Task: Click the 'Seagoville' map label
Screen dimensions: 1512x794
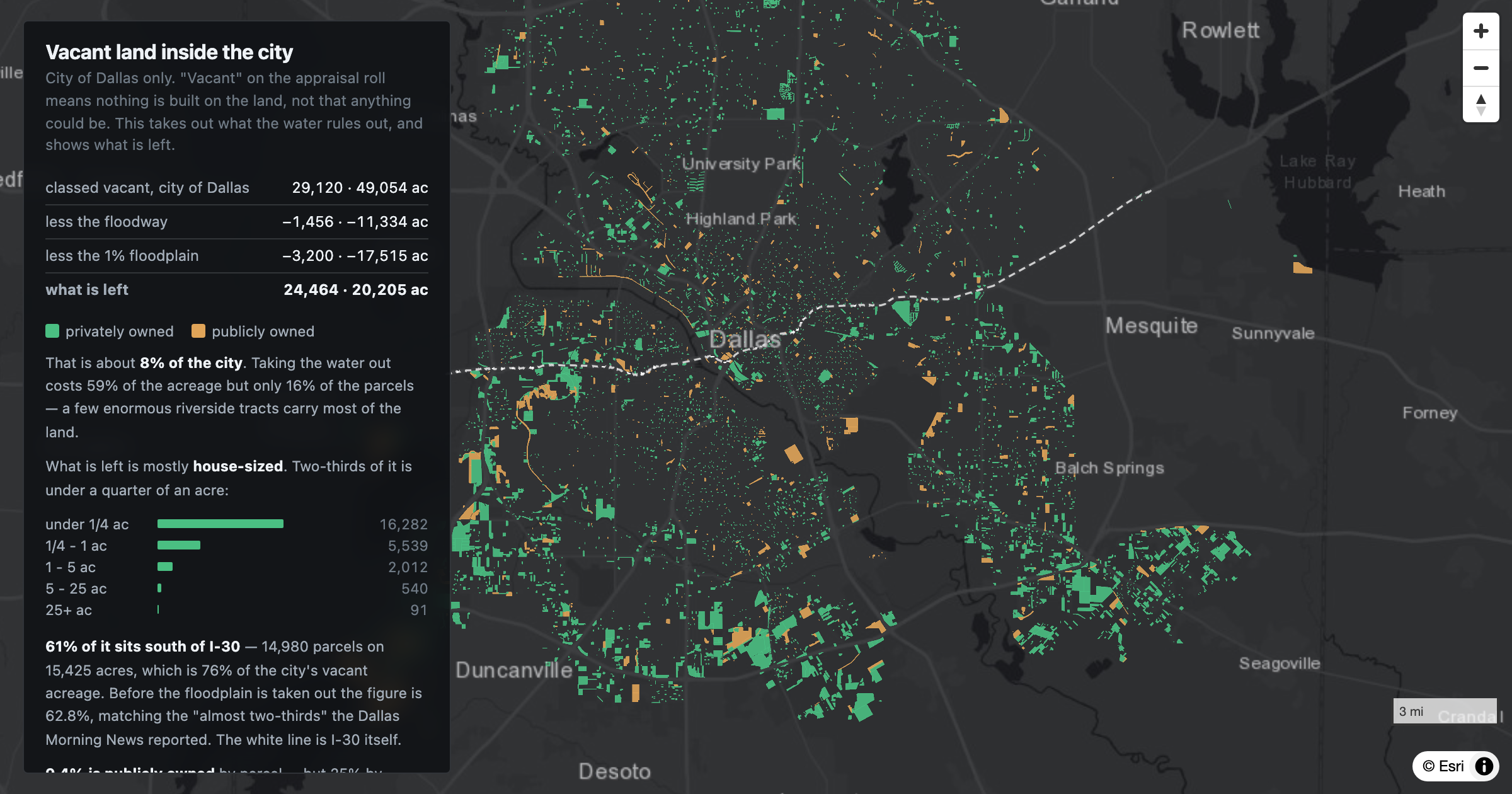Action: (1280, 664)
